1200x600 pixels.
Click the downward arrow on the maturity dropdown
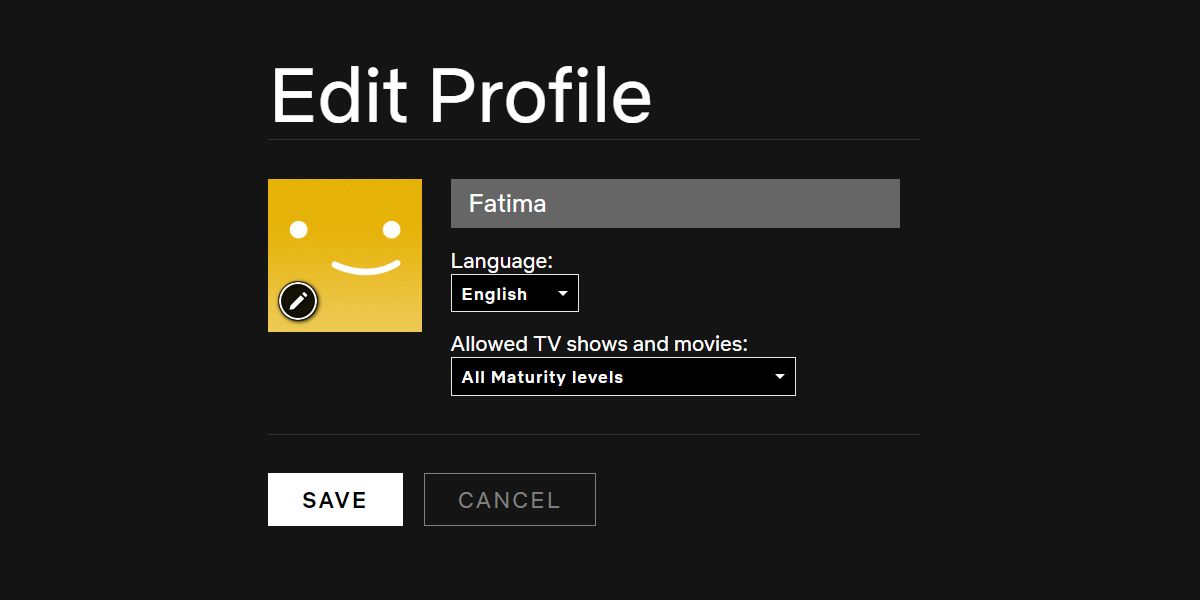[x=779, y=376]
